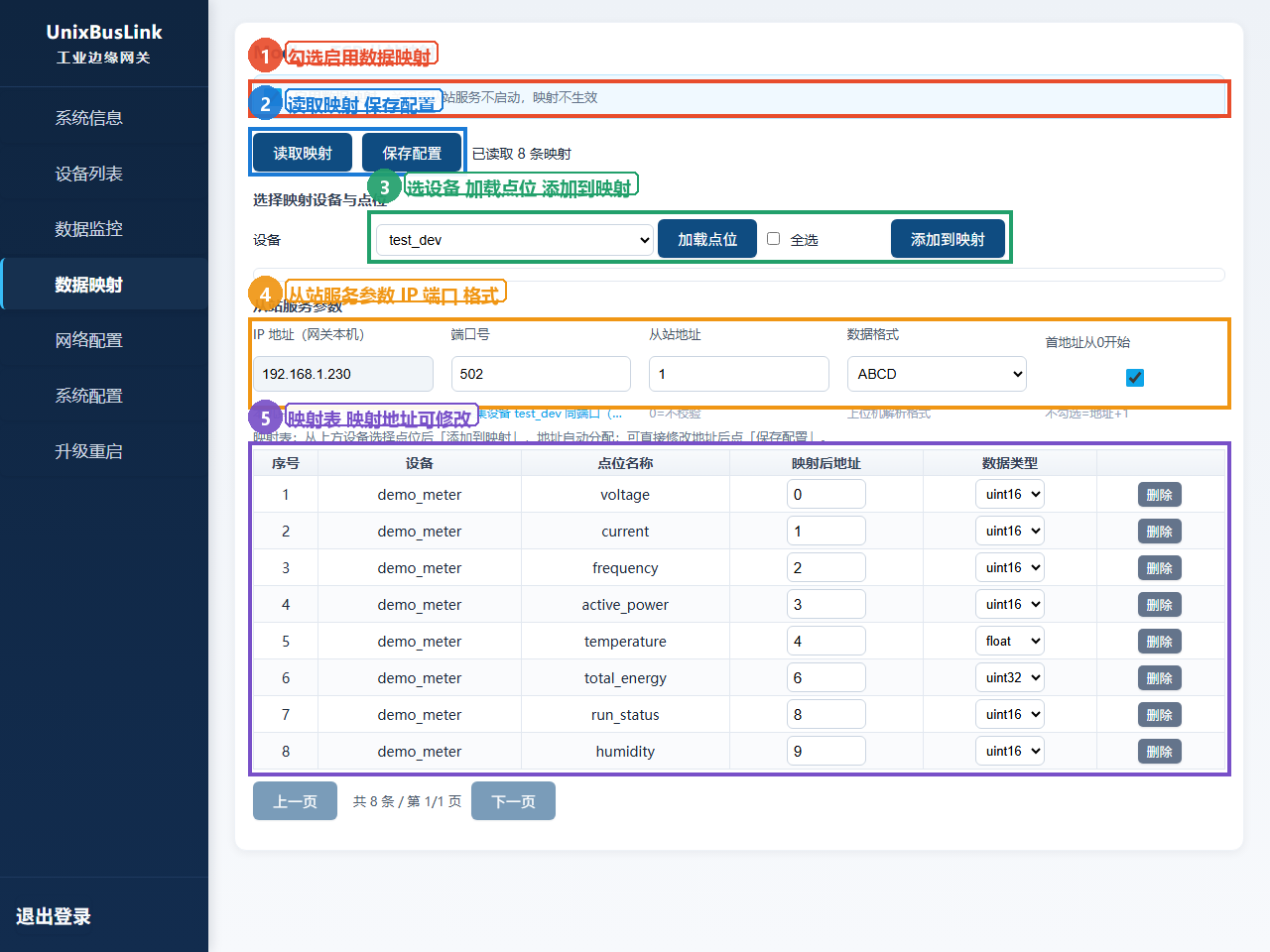Image resolution: width=1270 pixels, height=952 pixels.
Task: Select 网络配置 in the sidebar
Action: [89, 340]
